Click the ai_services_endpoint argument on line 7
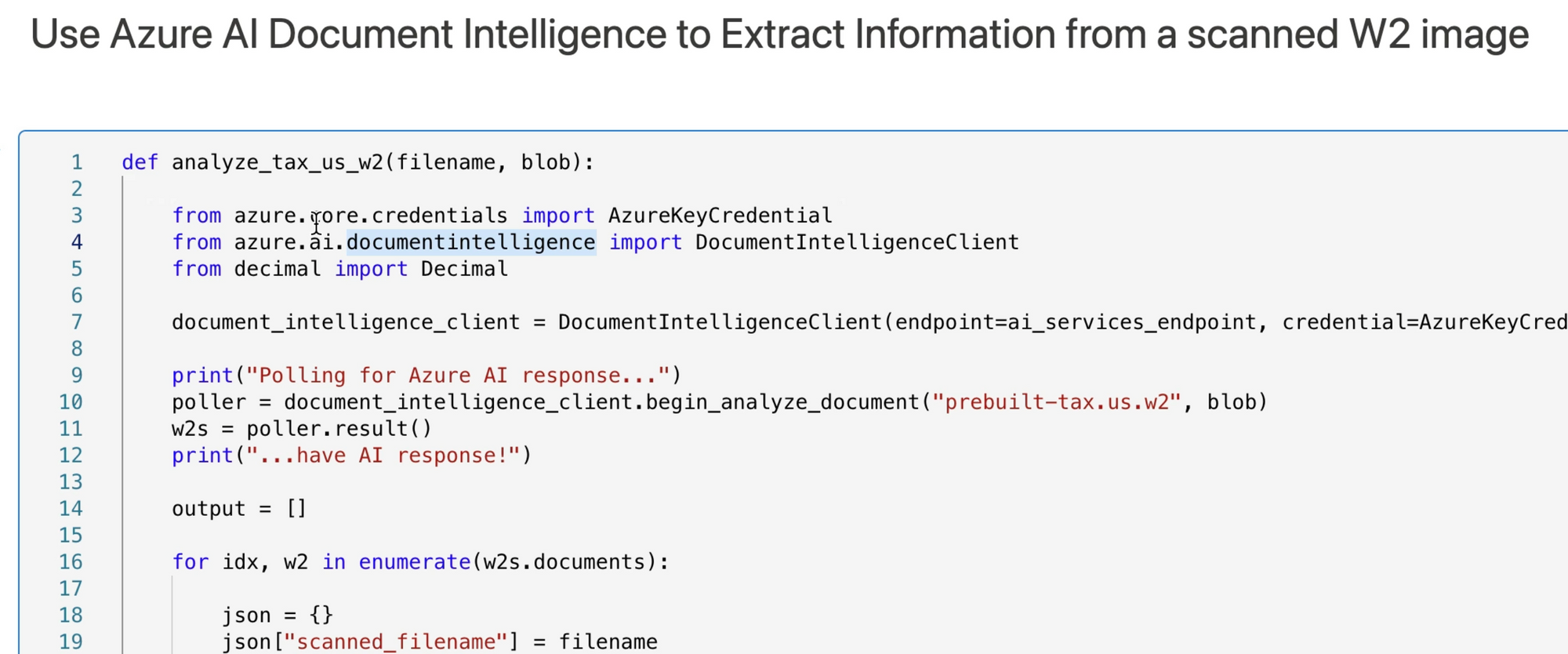Viewport: 1568px width, 654px height. point(1131,322)
